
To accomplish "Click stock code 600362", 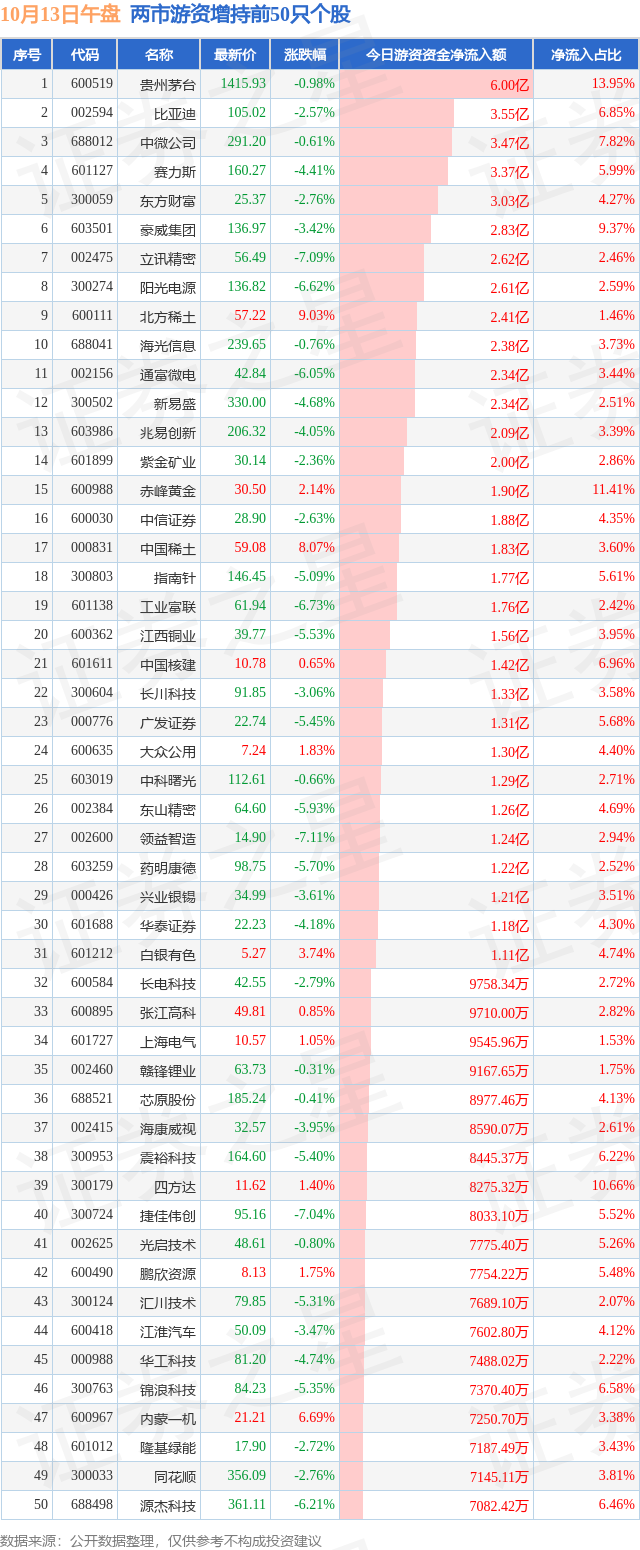I will pos(92,635).
